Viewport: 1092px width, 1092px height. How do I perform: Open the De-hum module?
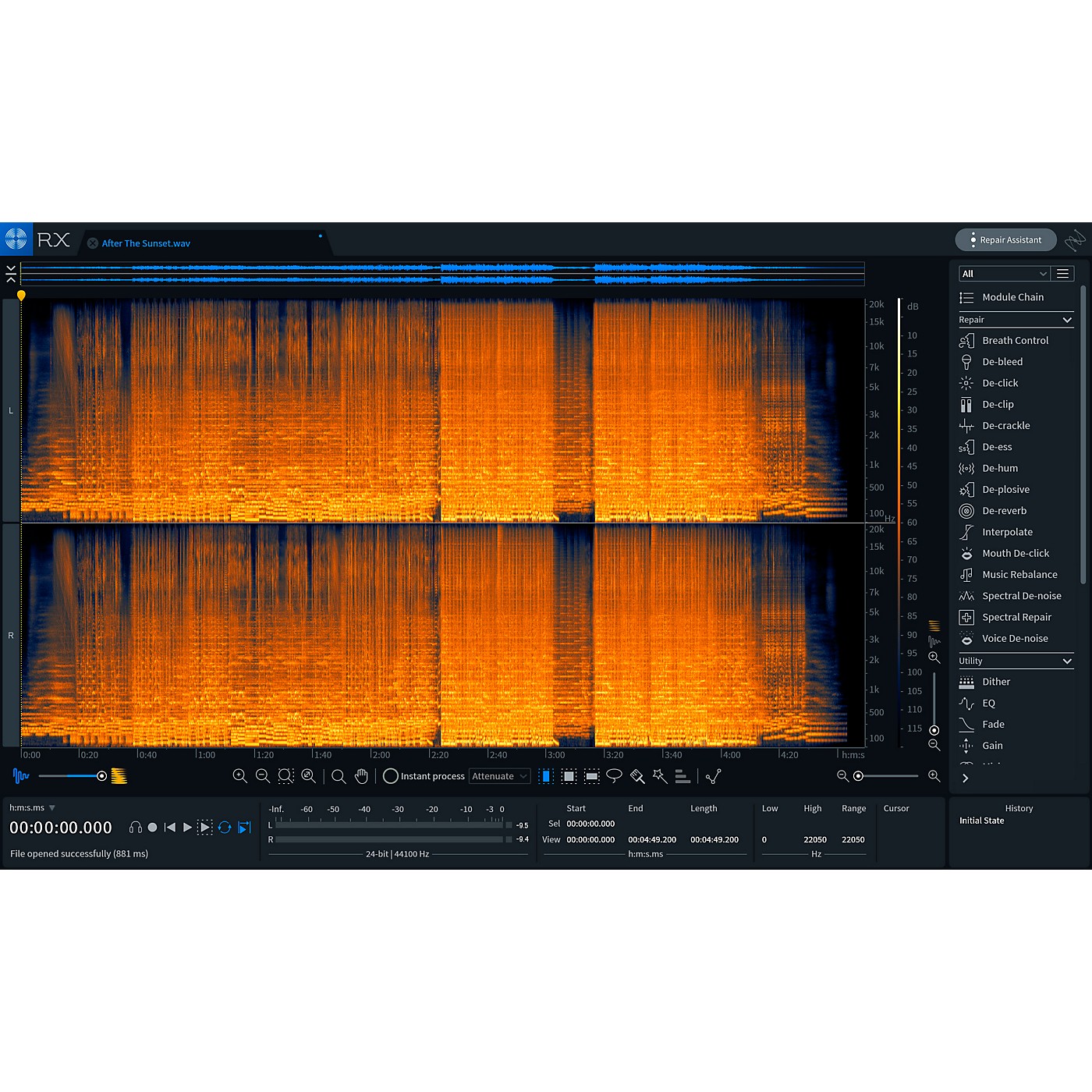point(1000,468)
